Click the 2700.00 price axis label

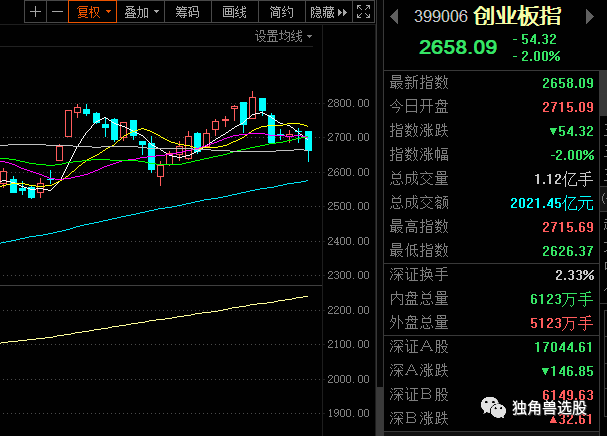click(348, 137)
